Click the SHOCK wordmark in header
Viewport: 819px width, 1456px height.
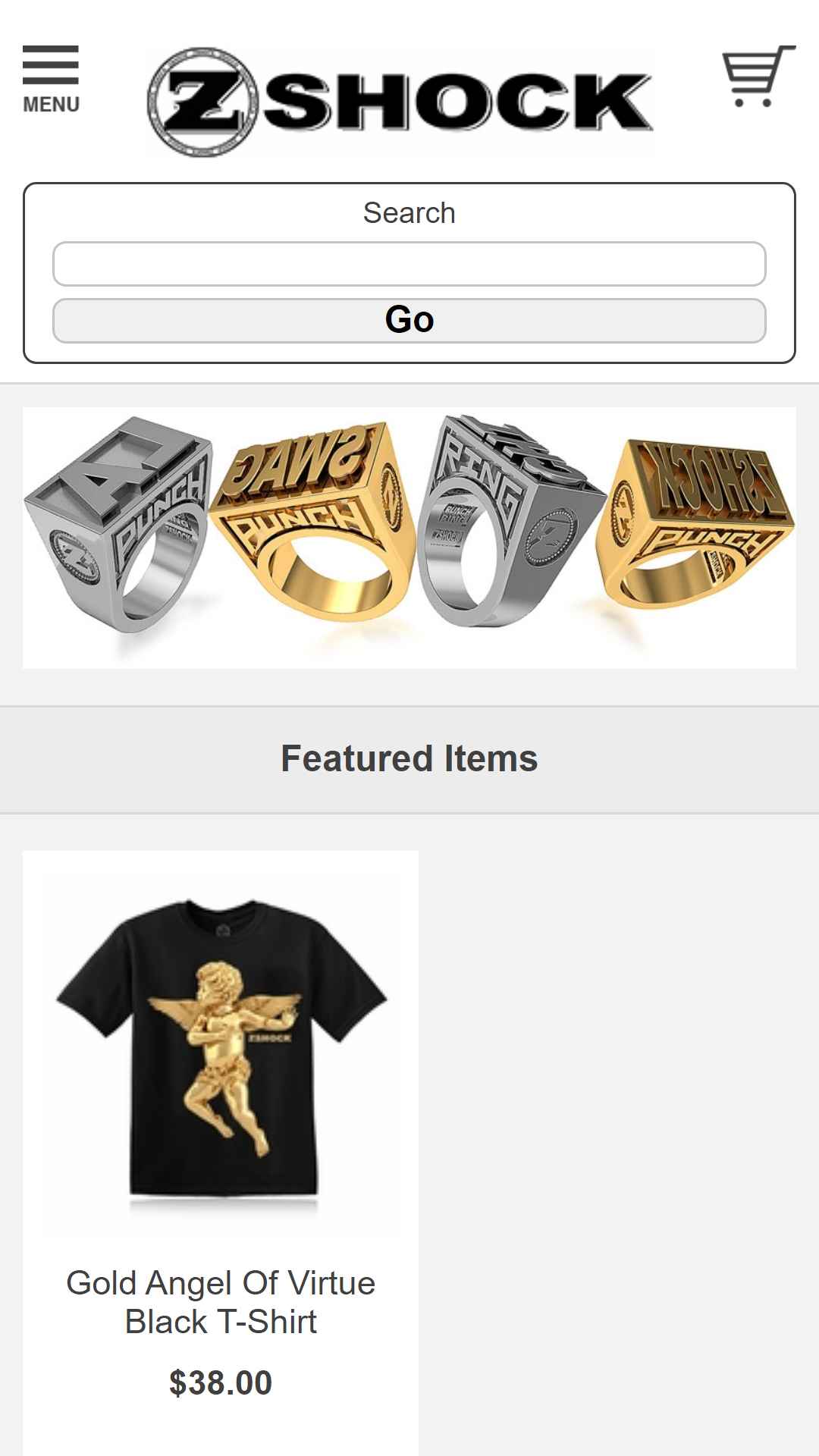coord(457,101)
